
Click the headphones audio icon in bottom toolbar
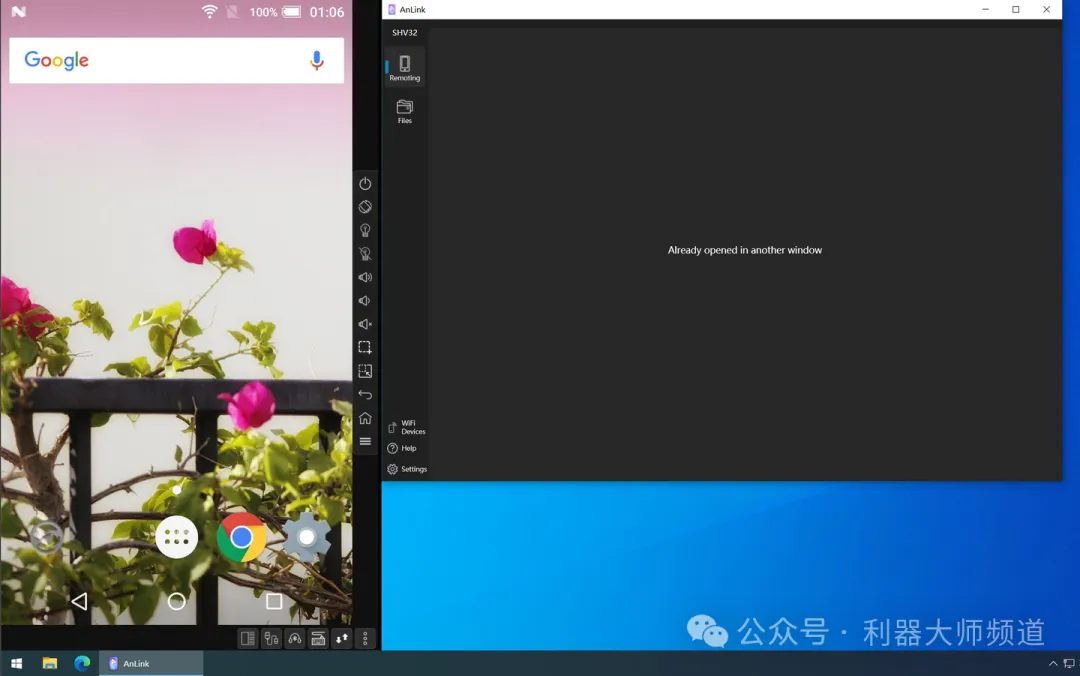click(x=295, y=639)
